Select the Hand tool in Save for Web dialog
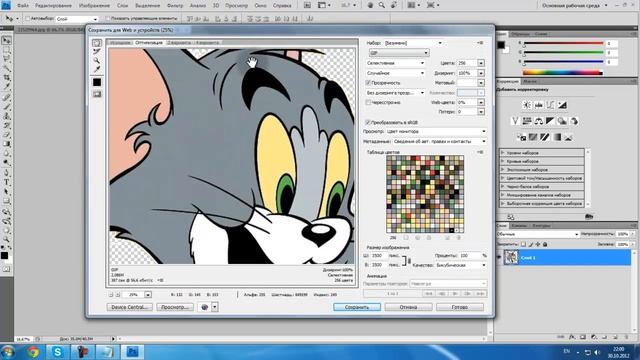The image size is (640, 360). [x=97, y=43]
